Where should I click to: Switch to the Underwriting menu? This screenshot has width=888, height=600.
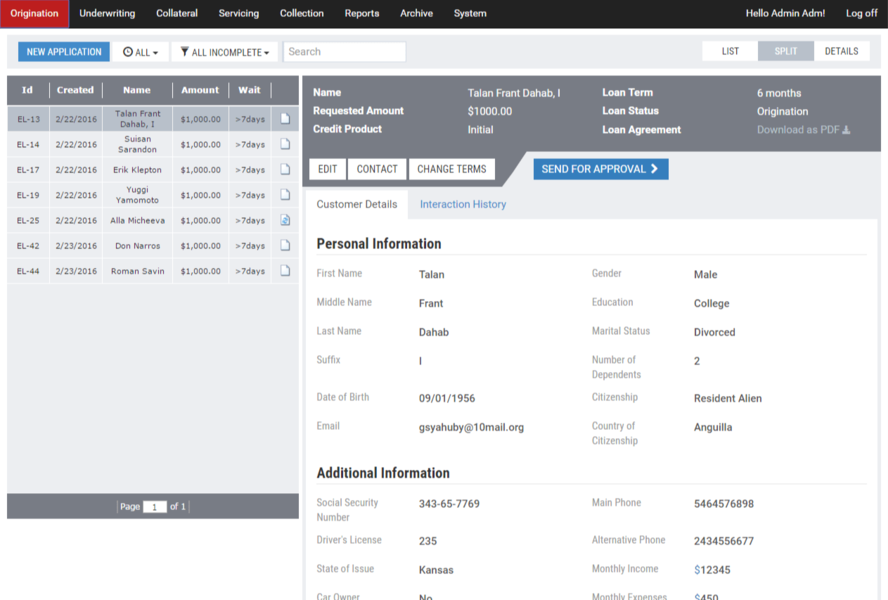coord(107,13)
